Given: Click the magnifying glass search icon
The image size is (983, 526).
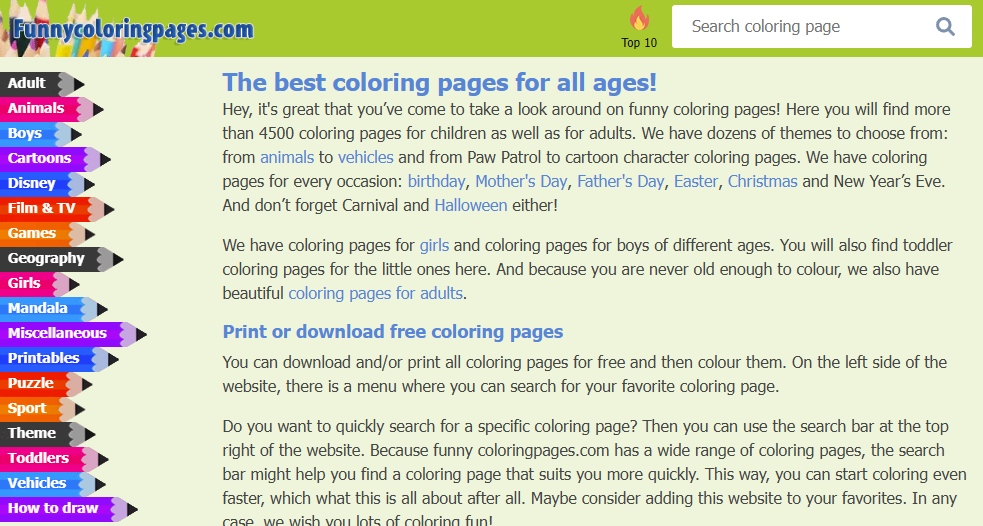Looking at the screenshot, I should [945, 26].
